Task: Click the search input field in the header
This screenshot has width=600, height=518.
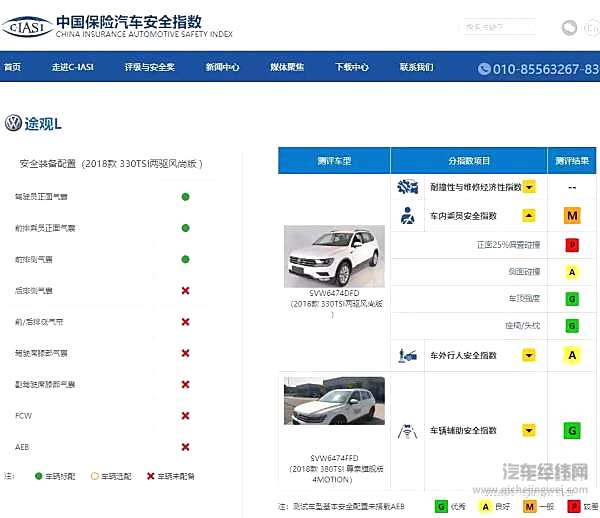Action: pos(499,27)
